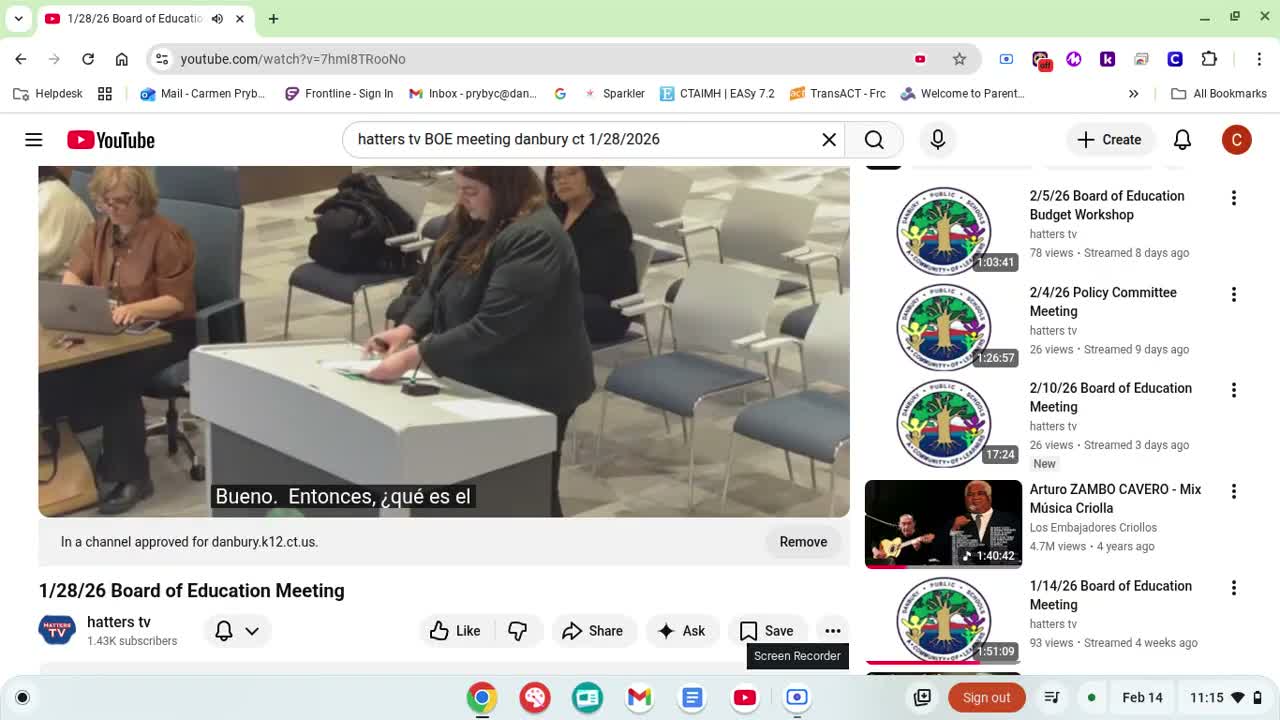Screen dimensions: 1280x720
Task: Open the apps grid bookmark icon
Action: pos(105,93)
